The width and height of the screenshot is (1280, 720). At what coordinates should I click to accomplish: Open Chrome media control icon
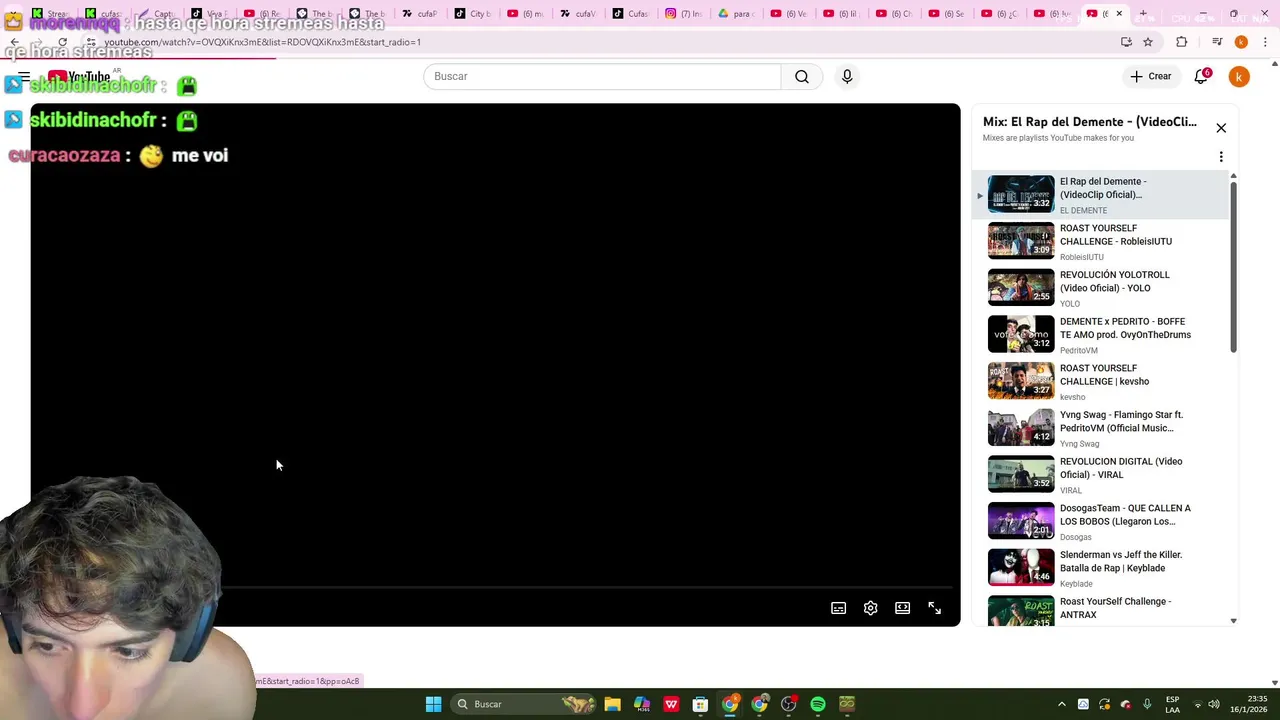point(1217,42)
